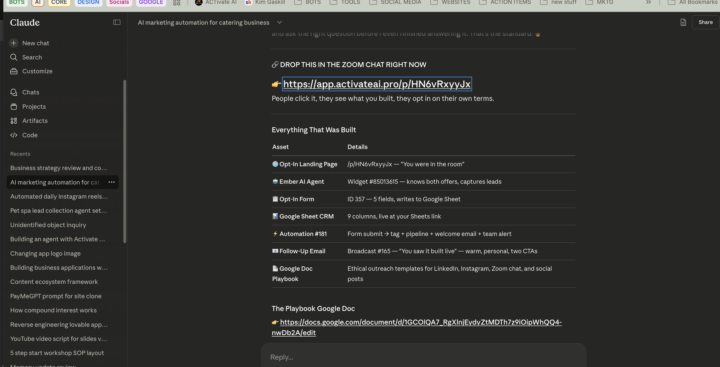Open Pet spa lead collection agent chat
Image resolution: width=720 pixels, height=367 pixels.
click(59, 211)
